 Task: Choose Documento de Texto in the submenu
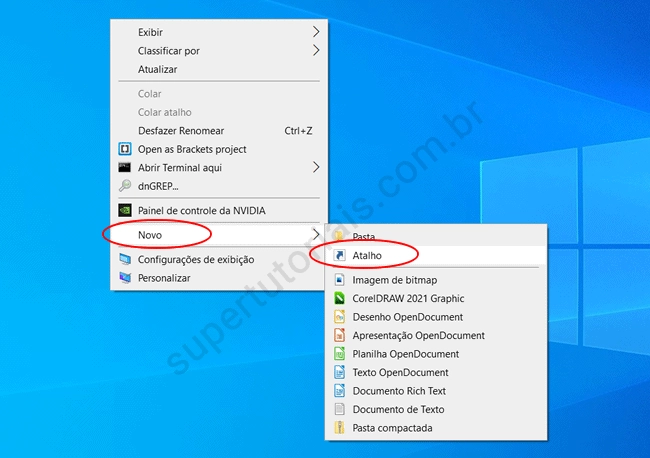point(398,409)
